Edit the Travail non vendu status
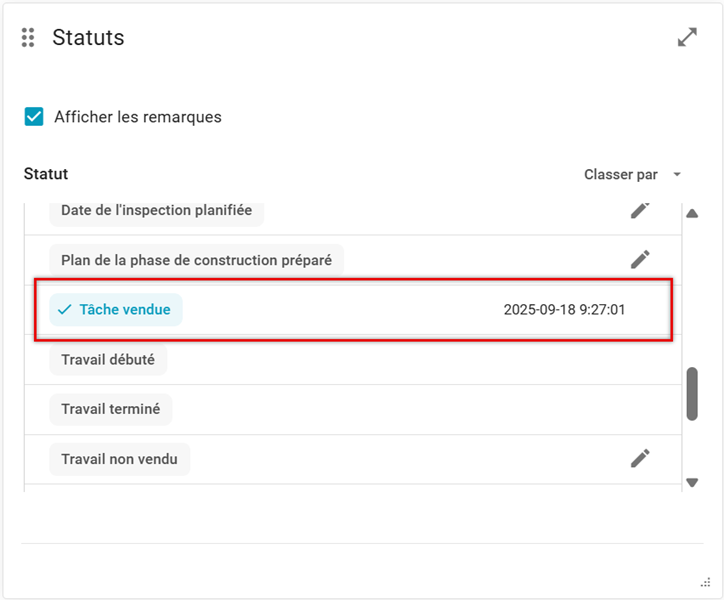This screenshot has height=600, width=724. tap(640, 458)
